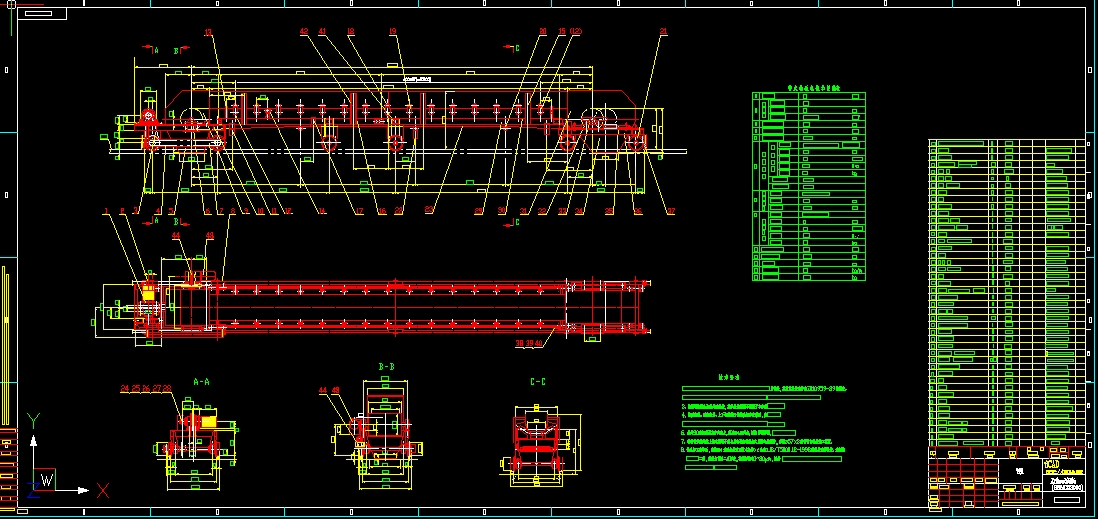Pick part balloon number 19
This screenshot has width=1098, height=519.
[x=393, y=32]
